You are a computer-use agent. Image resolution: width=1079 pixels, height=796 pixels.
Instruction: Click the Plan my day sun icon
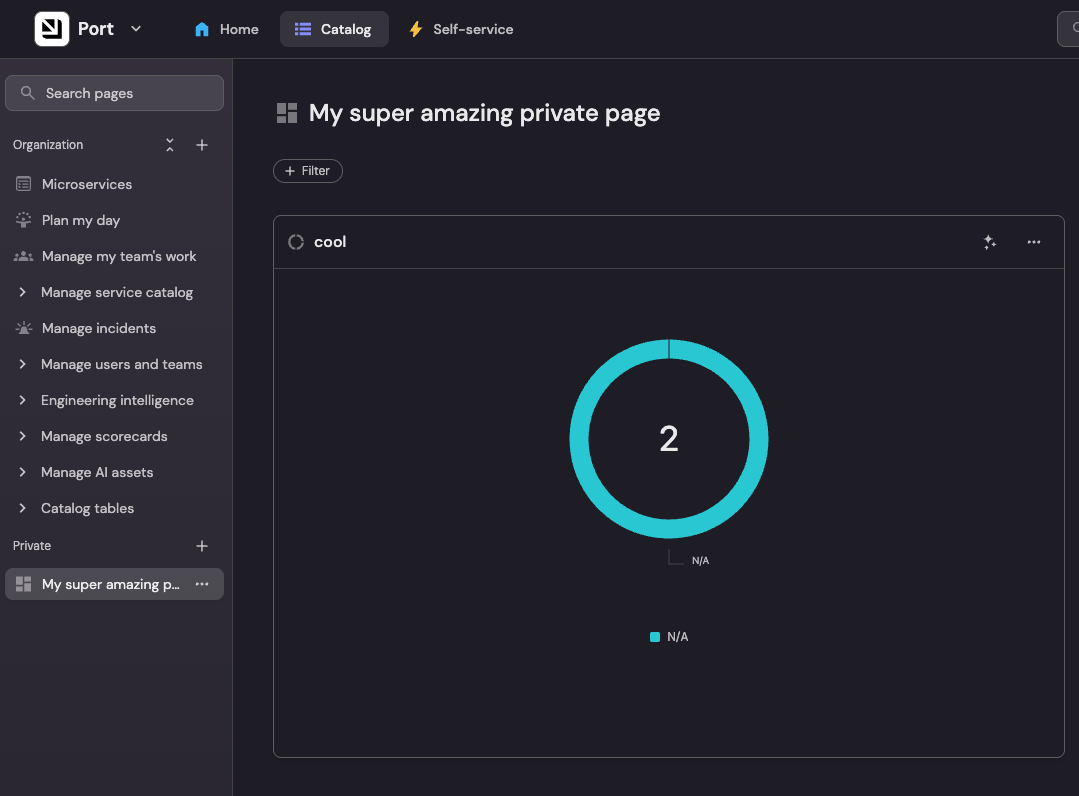click(23, 220)
